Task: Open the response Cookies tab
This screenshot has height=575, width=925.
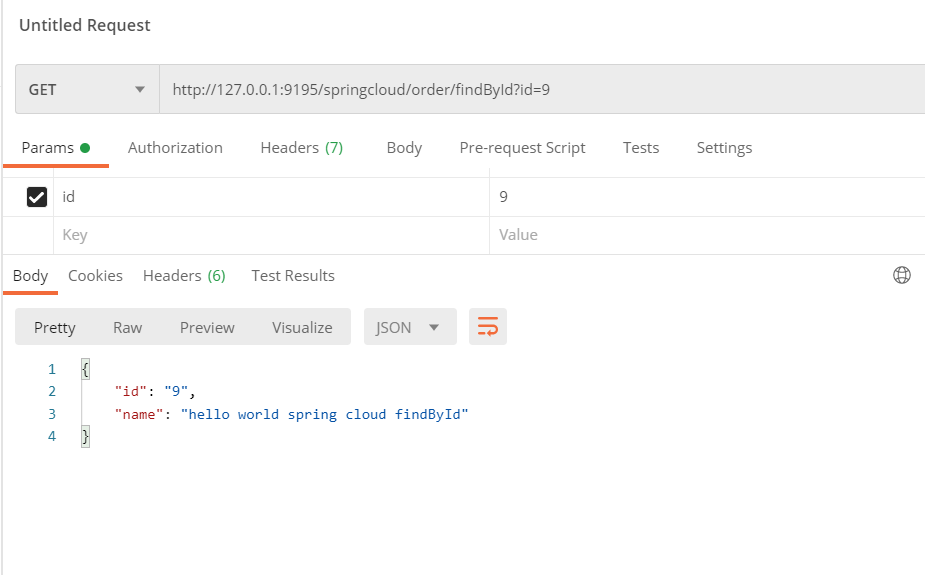Action: tap(95, 275)
